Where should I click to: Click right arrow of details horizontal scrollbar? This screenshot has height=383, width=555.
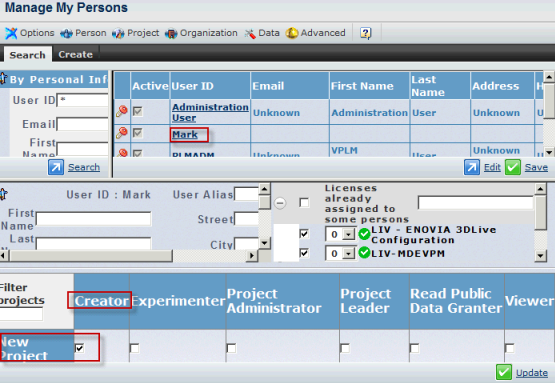(252, 256)
